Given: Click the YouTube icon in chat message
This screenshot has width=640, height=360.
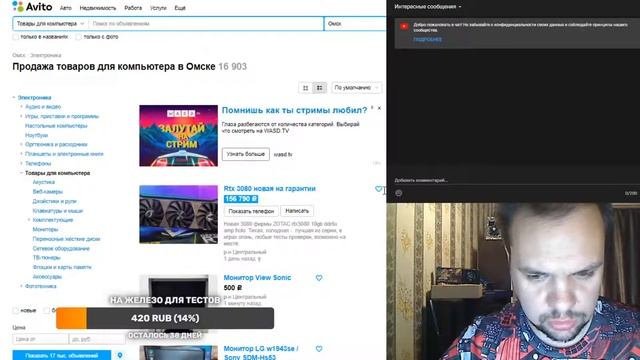Looking at the screenshot, I should tap(404, 27).
